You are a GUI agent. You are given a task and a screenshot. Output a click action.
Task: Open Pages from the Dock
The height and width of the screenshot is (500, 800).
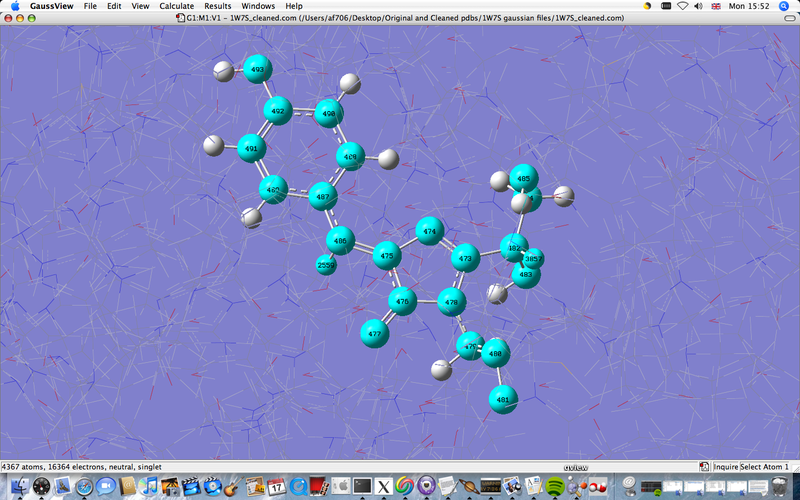click(x=534, y=486)
